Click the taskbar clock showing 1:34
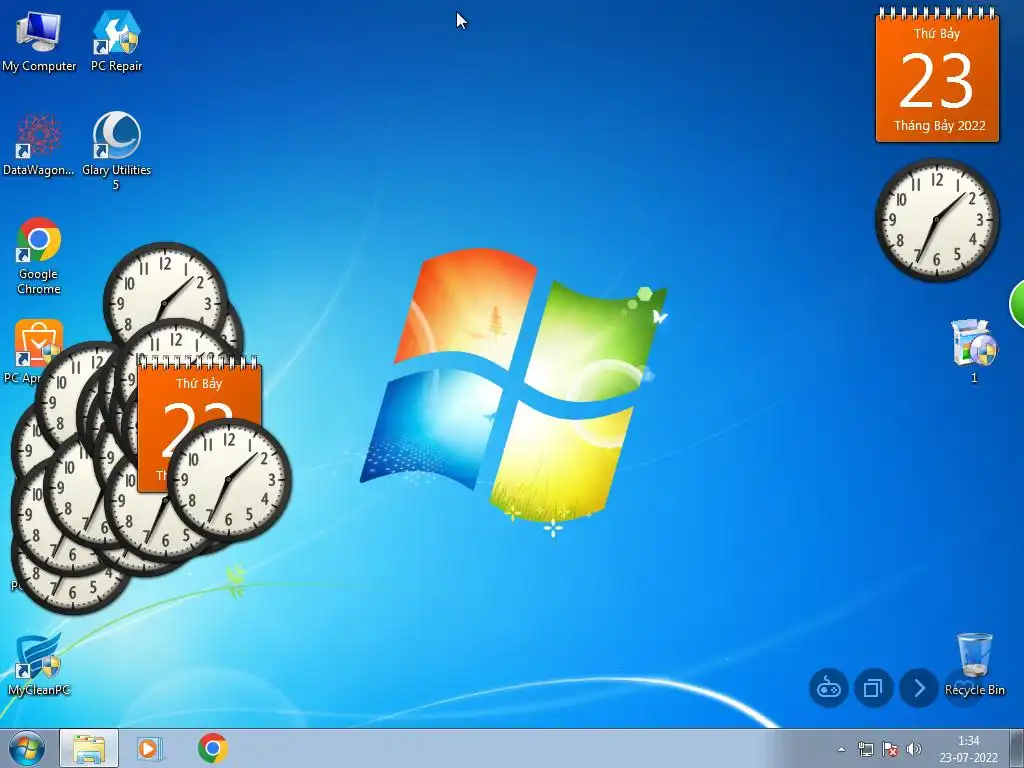1024x768 pixels. click(968, 749)
